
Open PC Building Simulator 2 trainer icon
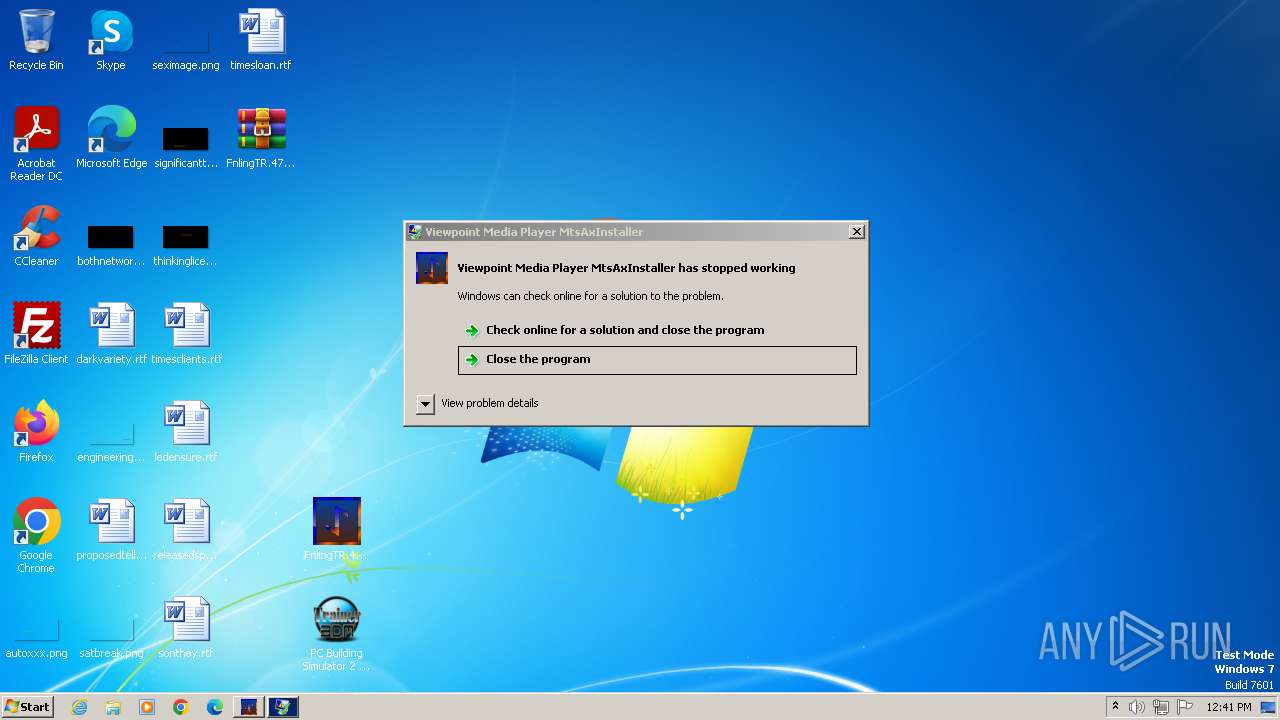click(336, 634)
